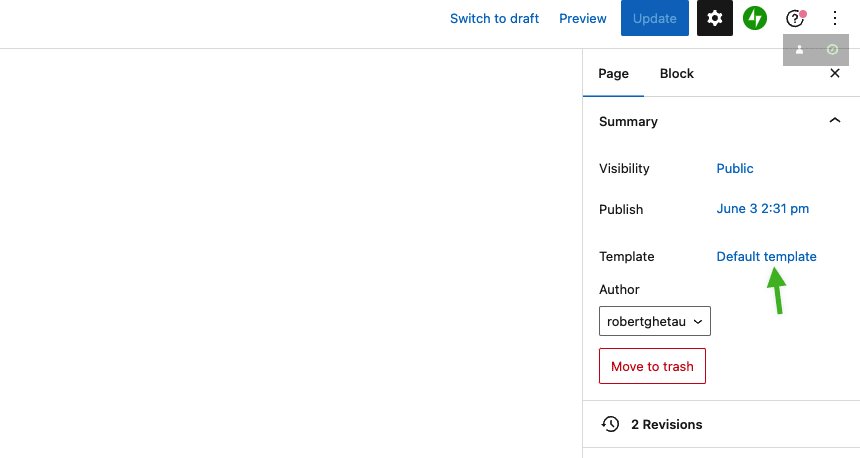860x458 pixels.
Task: Click the green circular icon in gray overlay
Action: tap(832, 50)
